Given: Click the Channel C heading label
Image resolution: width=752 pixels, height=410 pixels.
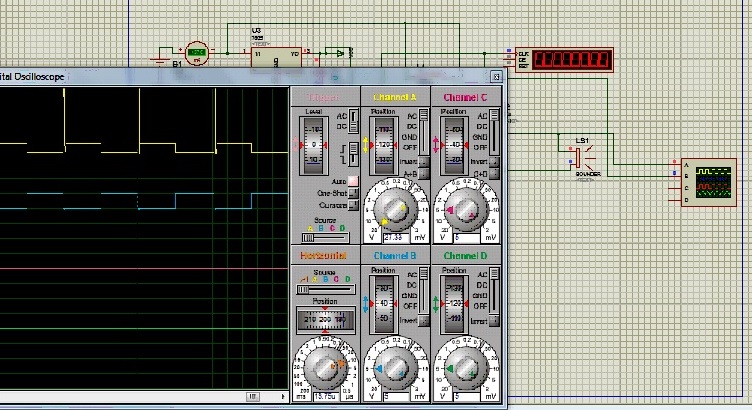Looking at the screenshot, I should [x=465, y=97].
